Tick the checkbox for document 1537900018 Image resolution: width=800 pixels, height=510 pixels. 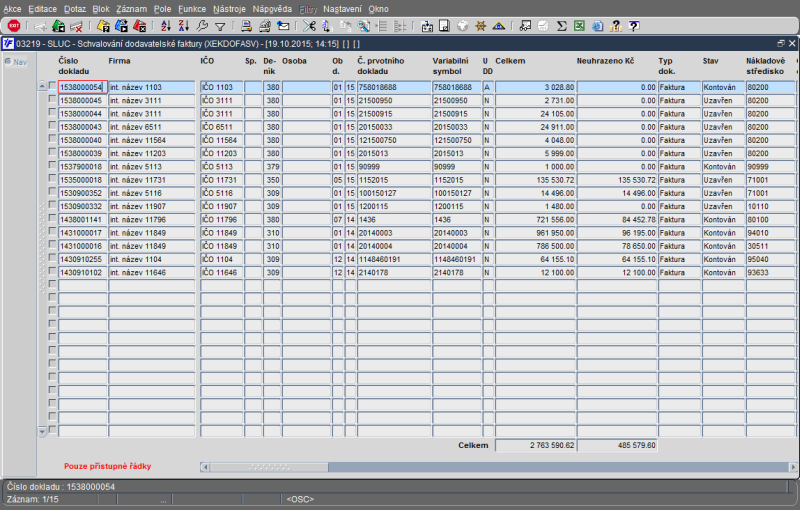[53, 165]
